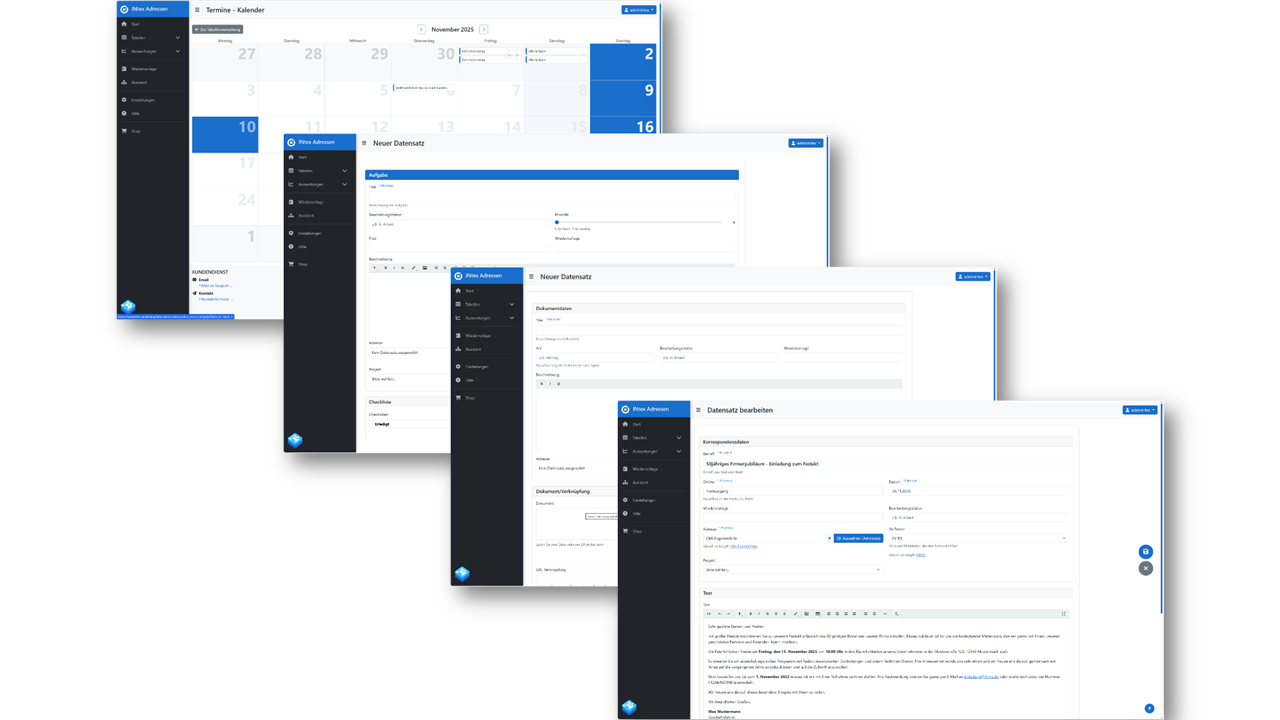
Task: Click the 'Zur Tabellenverwaltung' button
Action: tap(216, 30)
